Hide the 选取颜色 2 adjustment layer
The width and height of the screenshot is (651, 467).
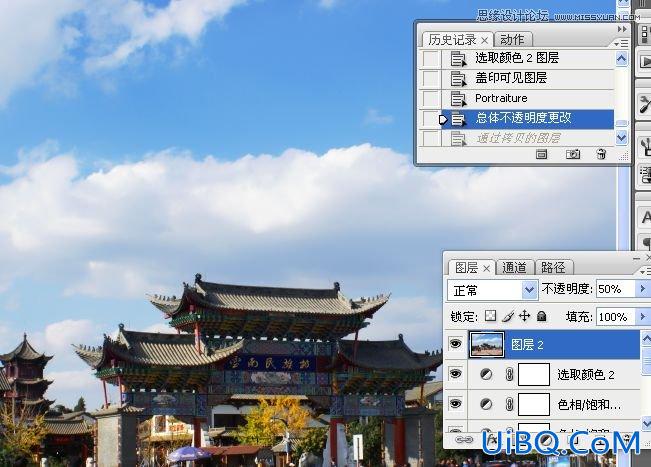coord(456,374)
